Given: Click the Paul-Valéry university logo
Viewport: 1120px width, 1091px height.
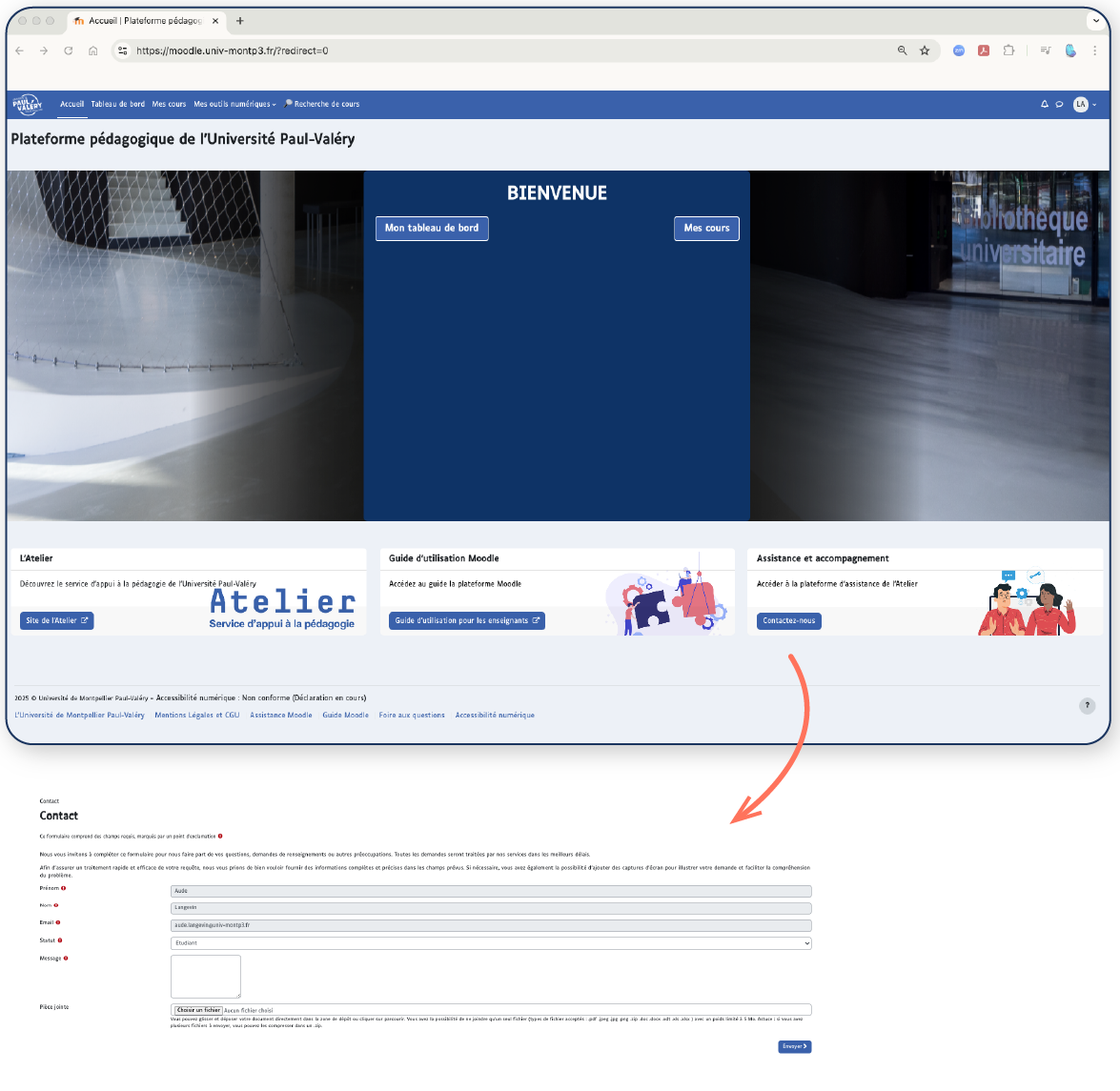Looking at the screenshot, I should (27, 105).
